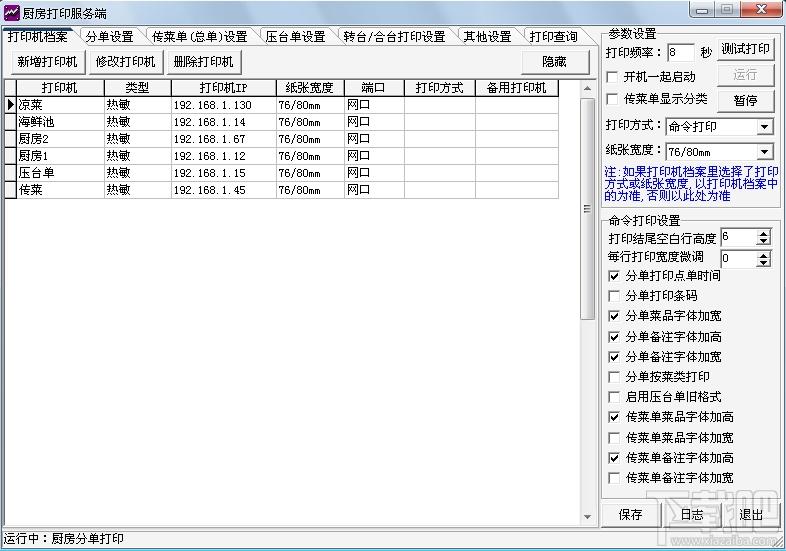Decrease 打印结尾空白行高度 with down arrow
Viewport: 786px width, 551px height.
point(763,242)
